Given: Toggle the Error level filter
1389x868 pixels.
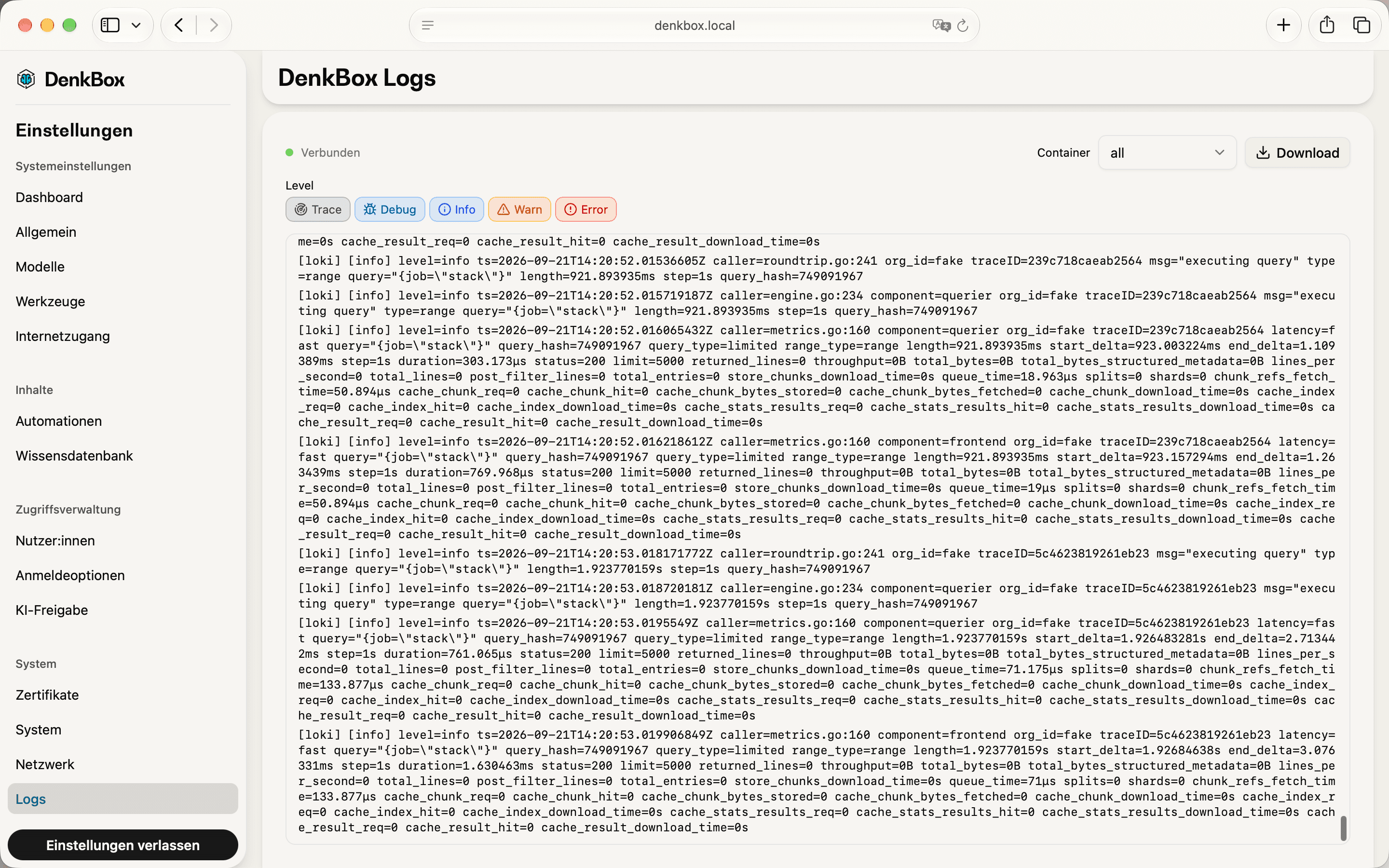Looking at the screenshot, I should [586, 210].
